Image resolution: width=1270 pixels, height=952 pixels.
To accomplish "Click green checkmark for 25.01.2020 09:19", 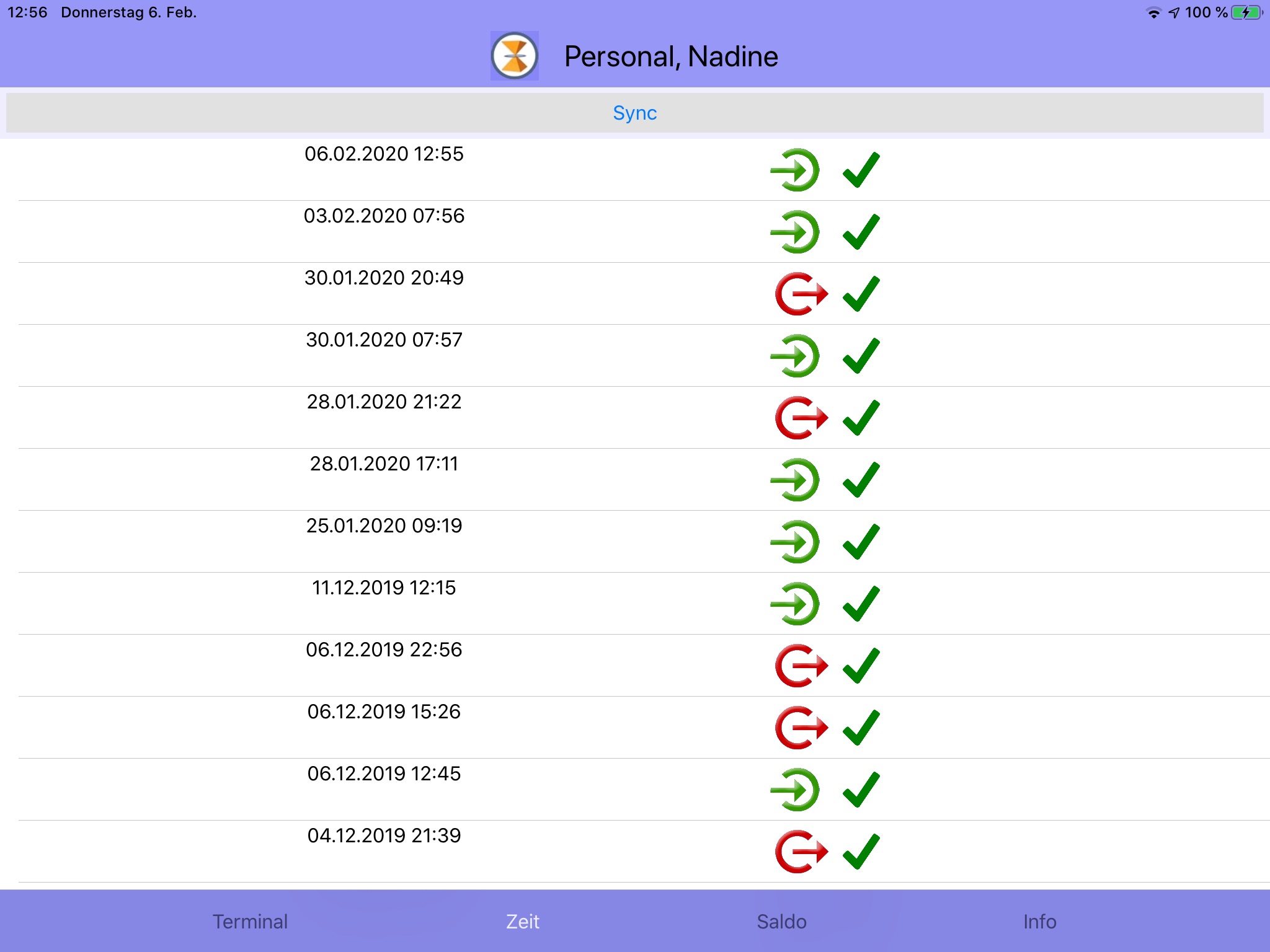I will click(861, 542).
